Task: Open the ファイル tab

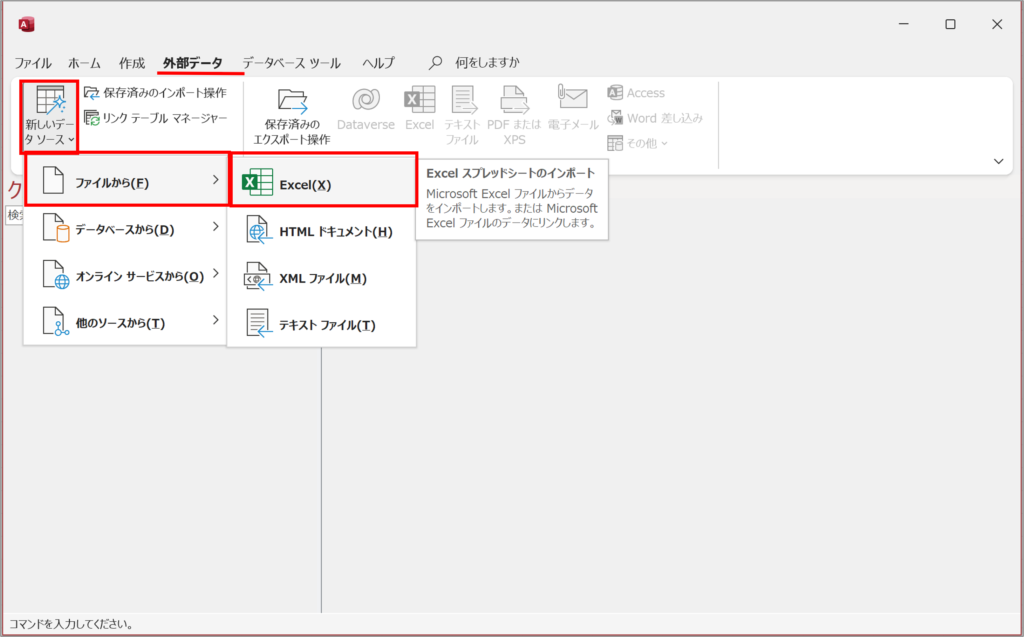Action: 33,63
